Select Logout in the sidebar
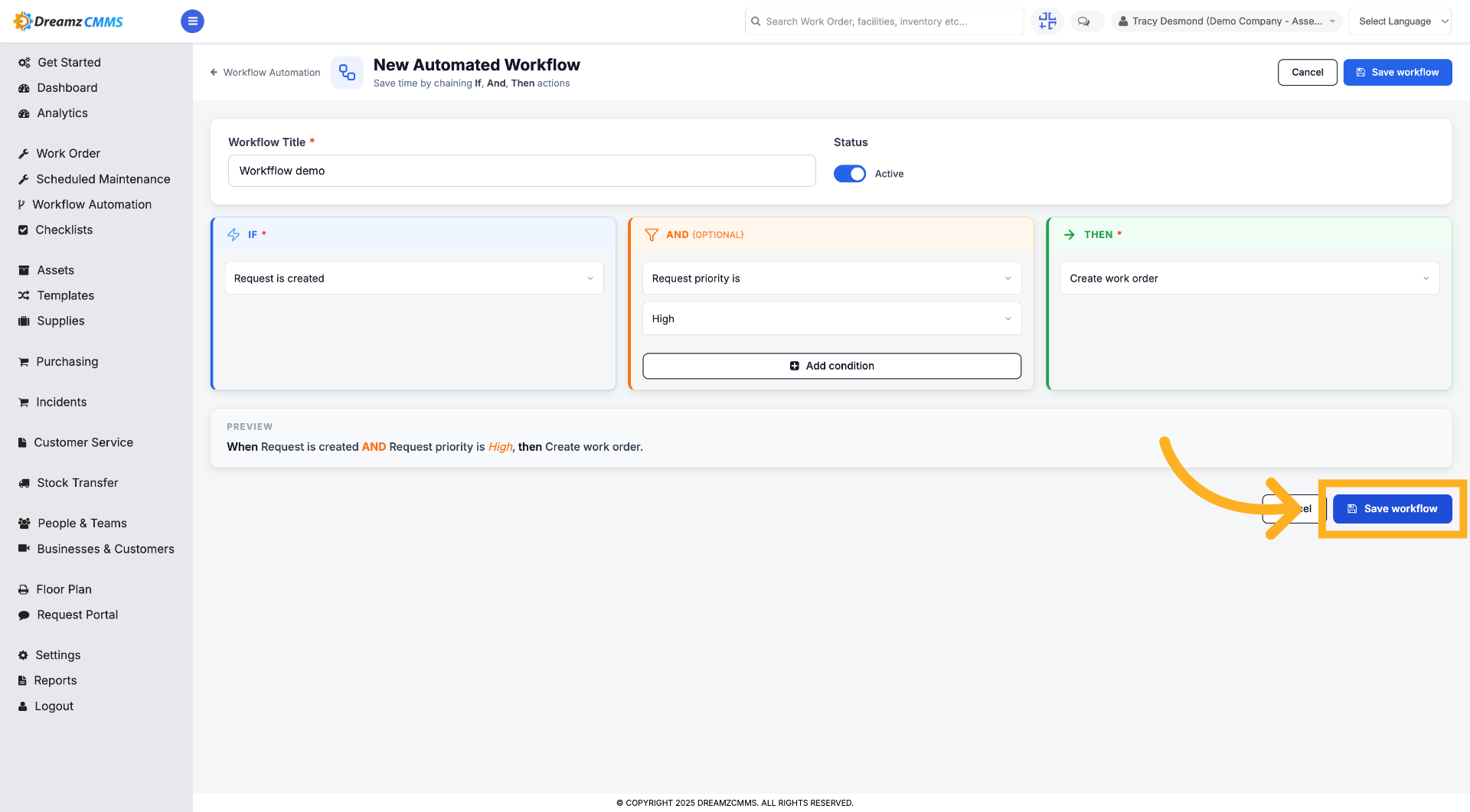This screenshot has width=1470, height=812. point(54,706)
